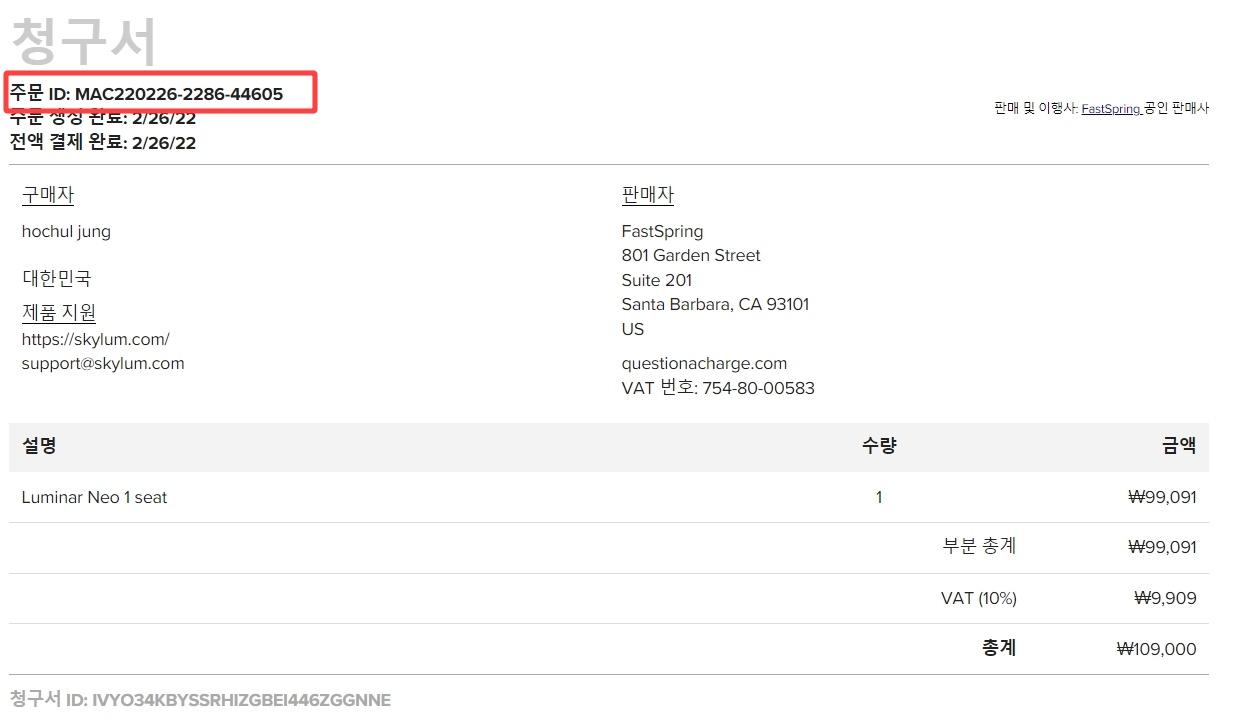Image resolution: width=1234 pixels, height=727 pixels.
Task: Click the 부분 총계 label
Action: tap(979, 547)
